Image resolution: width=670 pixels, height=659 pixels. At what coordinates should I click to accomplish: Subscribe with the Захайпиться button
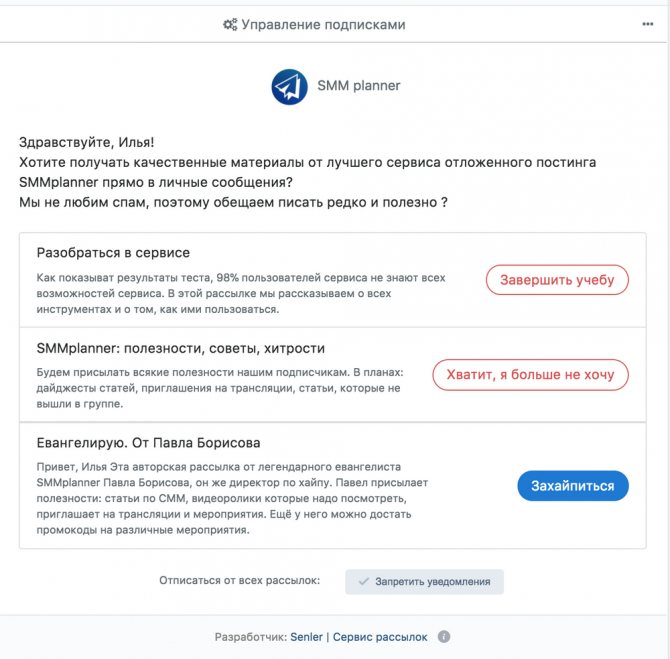573,486
